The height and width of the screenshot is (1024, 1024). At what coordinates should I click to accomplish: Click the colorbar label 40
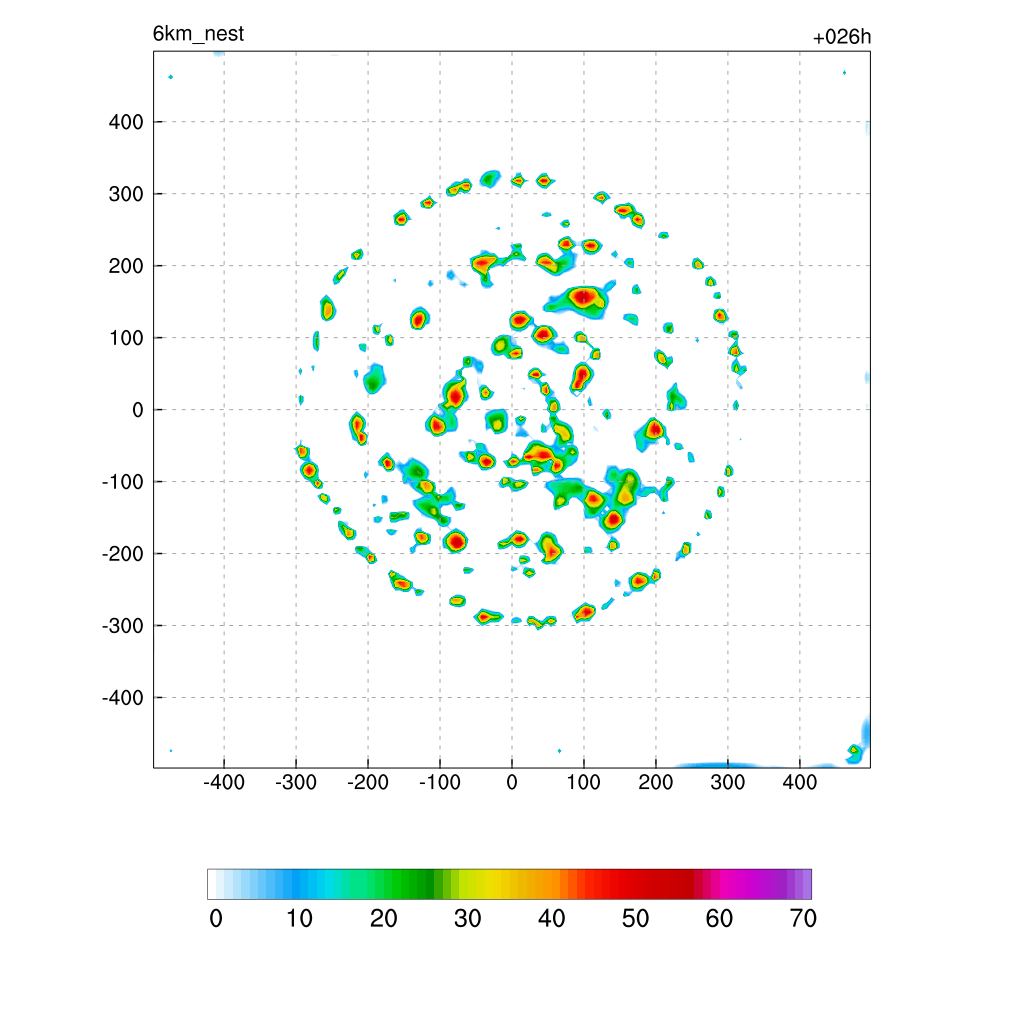point(551,918)
